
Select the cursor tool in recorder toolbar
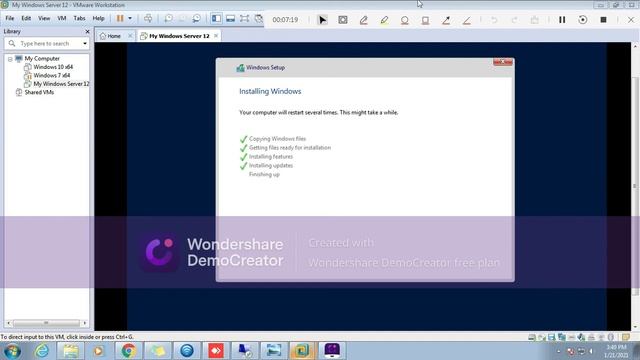[322, 20]
